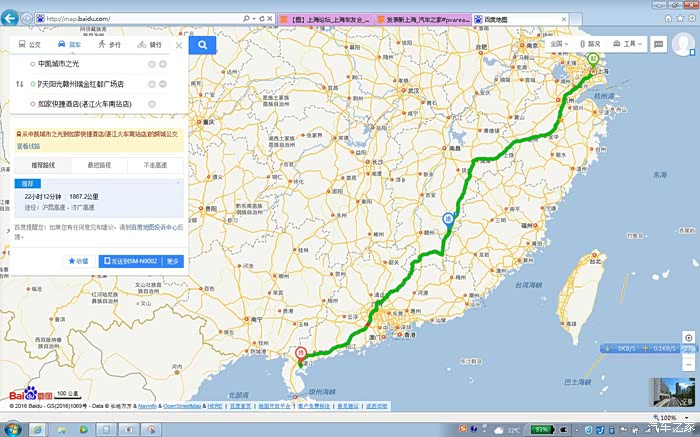Click the Windows Start button
Viewport: 700px width, 437px height.
click(12, 429)
